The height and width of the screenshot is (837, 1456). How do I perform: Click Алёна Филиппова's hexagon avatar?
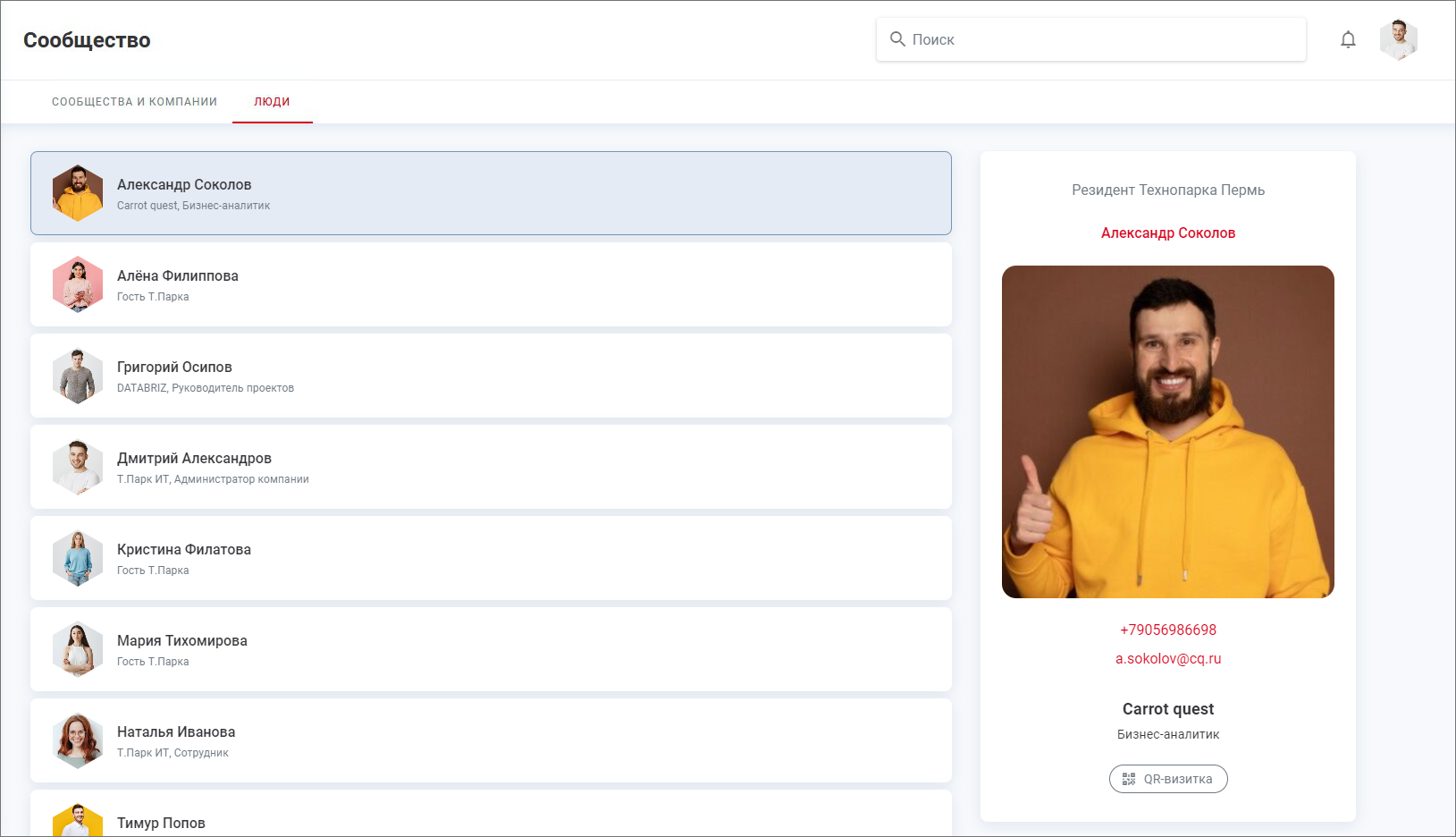(78, 284)
